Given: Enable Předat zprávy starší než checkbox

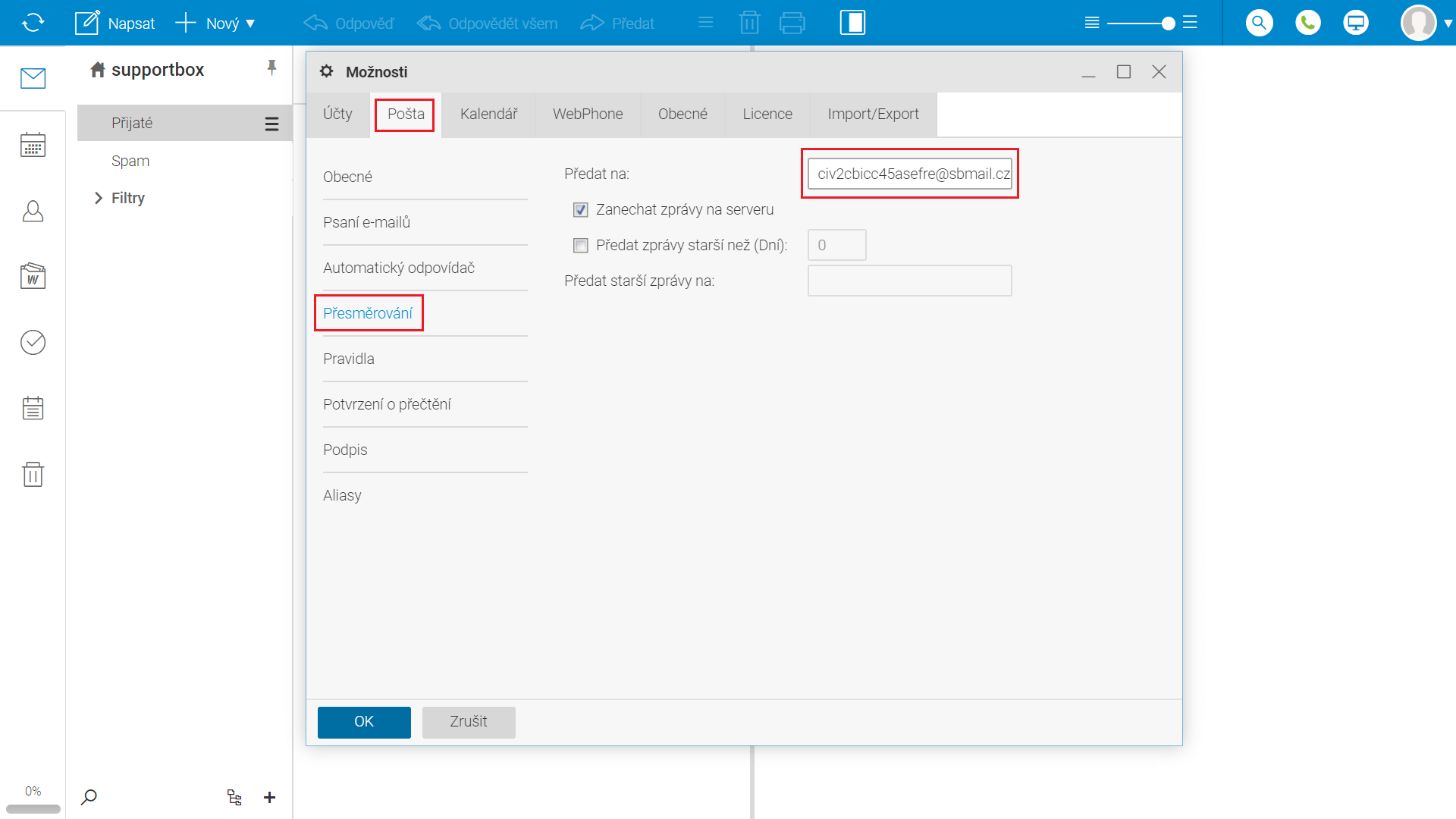Looking at the screenshot, I should point(581,246).
